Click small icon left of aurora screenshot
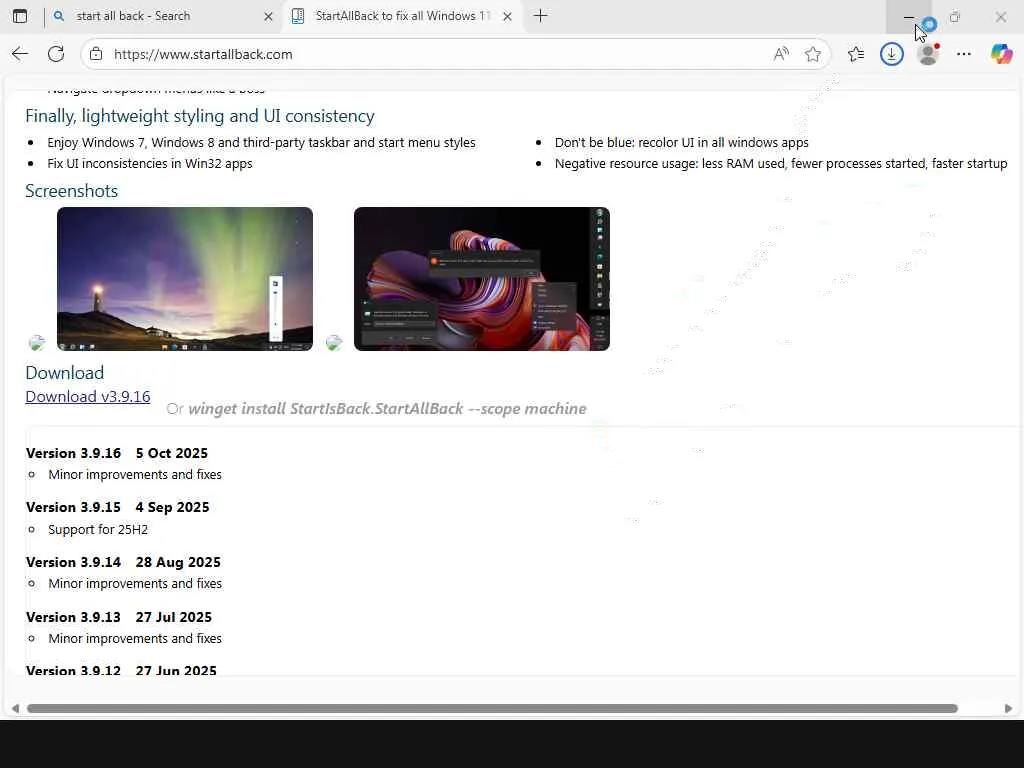 click(37, 342)
